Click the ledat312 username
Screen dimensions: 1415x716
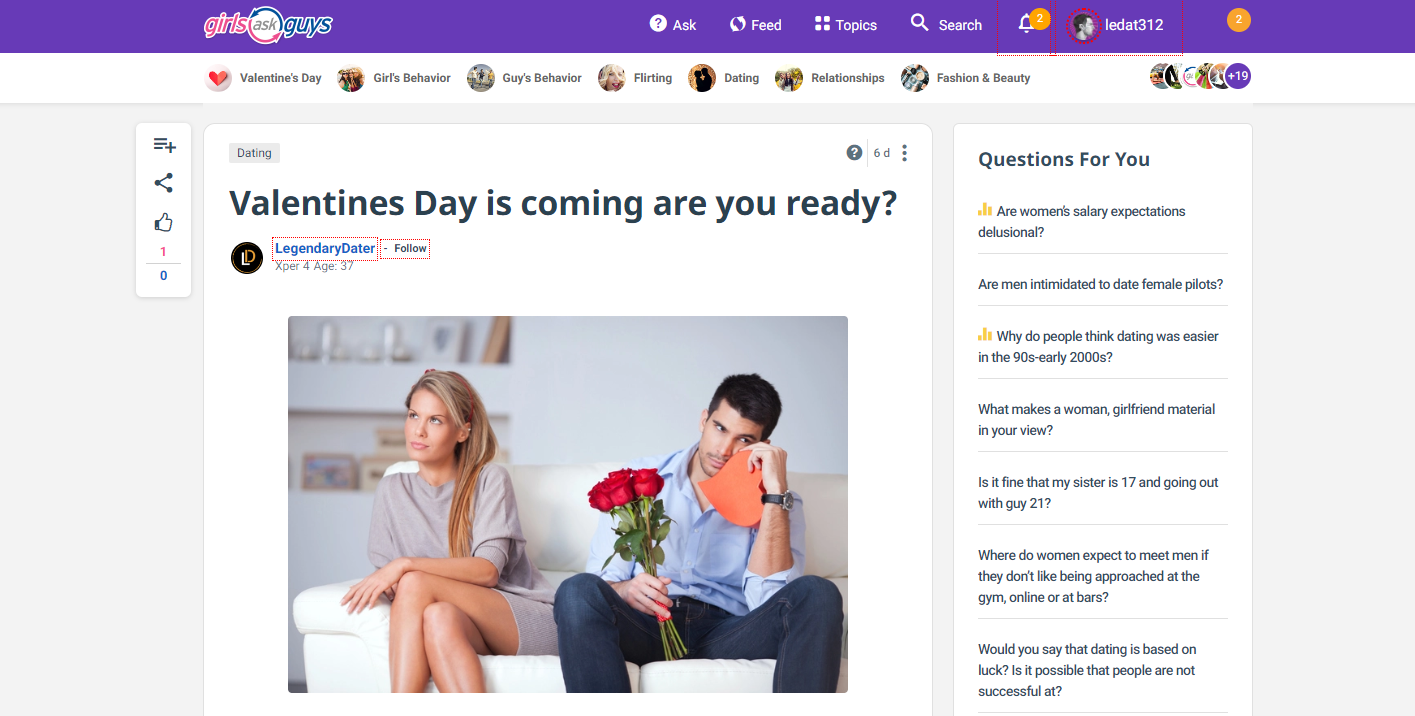(1134, 25)
